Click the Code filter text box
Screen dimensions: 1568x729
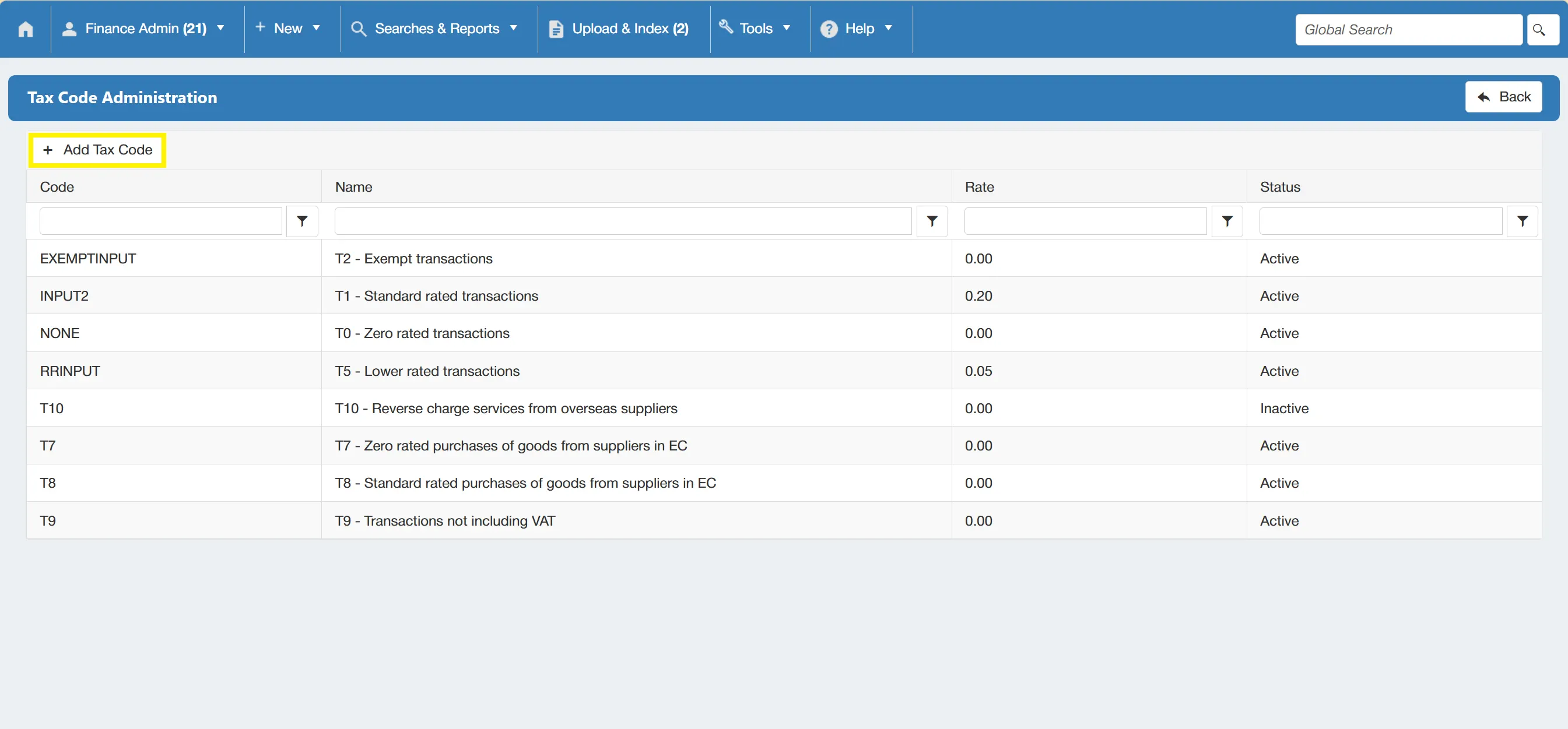coord(161,221)
